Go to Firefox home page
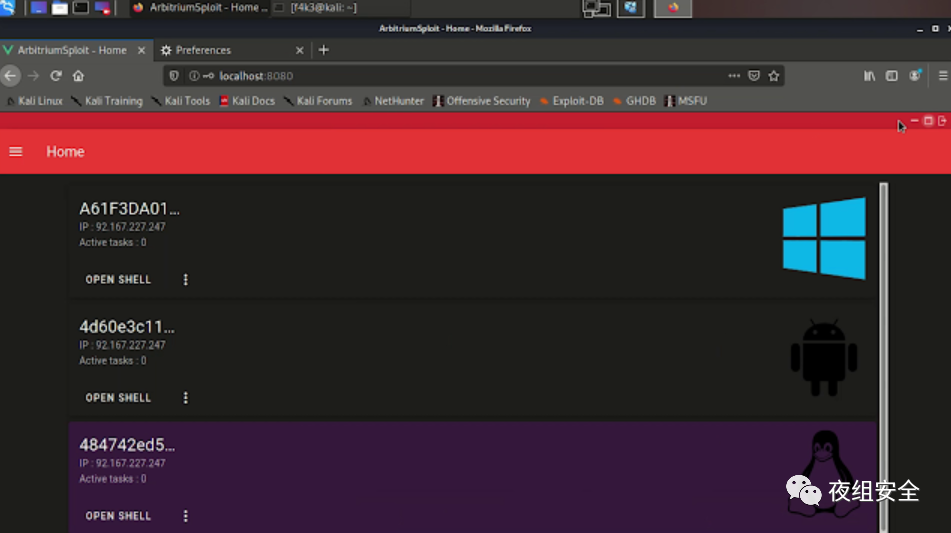951x533 pixels. click(78, 76)
